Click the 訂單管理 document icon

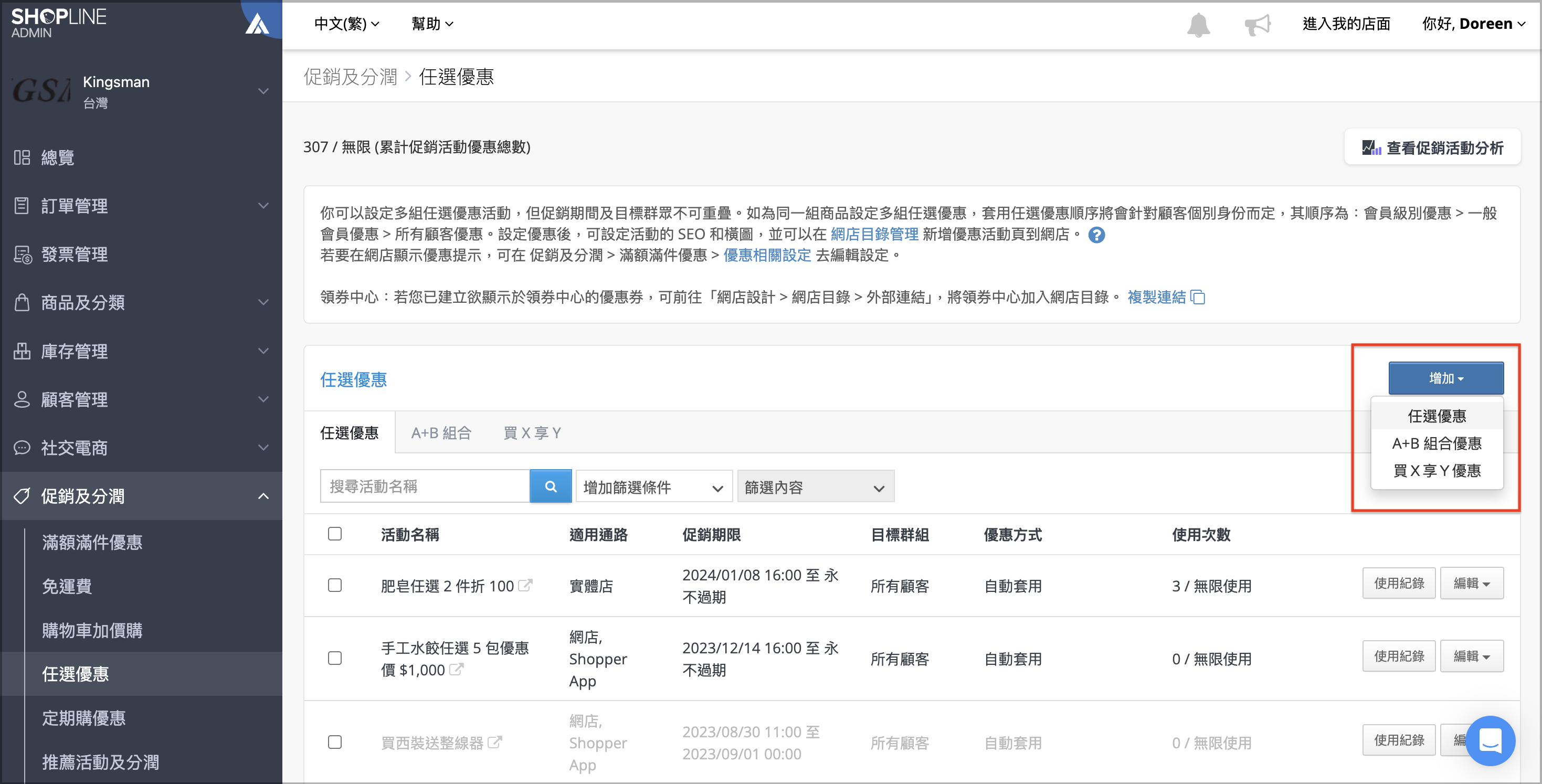click(22, 206)
